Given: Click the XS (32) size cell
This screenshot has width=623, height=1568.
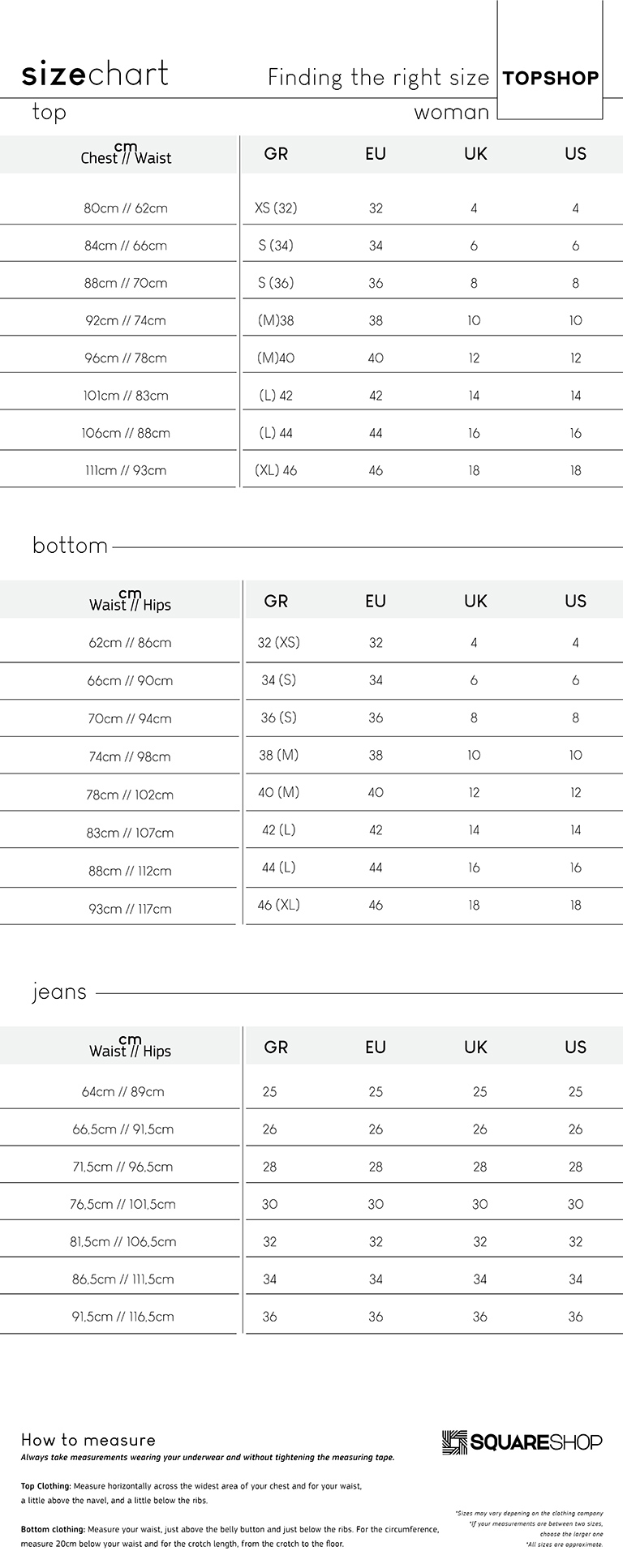Looking at the screenshot, I should tap(276, 208).
